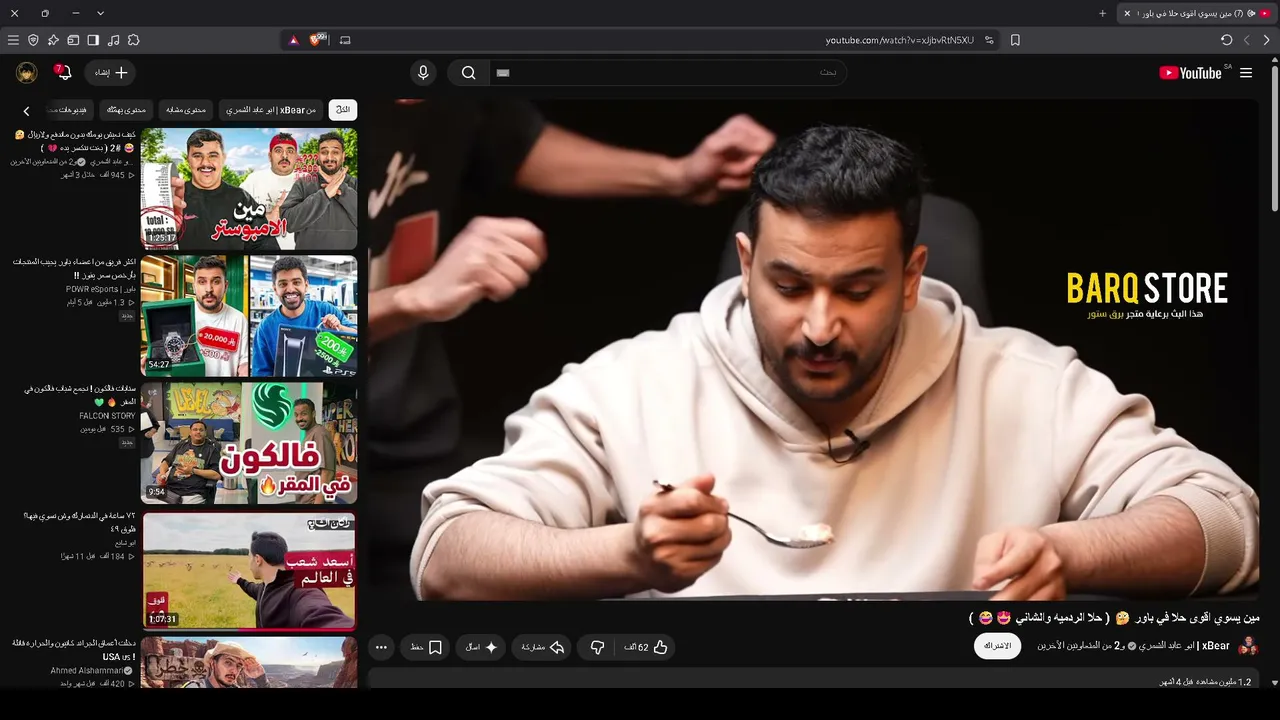Open more actions three-dot menu under video
The height and width of the screenshot is (720, 1280).
(381, 647)
